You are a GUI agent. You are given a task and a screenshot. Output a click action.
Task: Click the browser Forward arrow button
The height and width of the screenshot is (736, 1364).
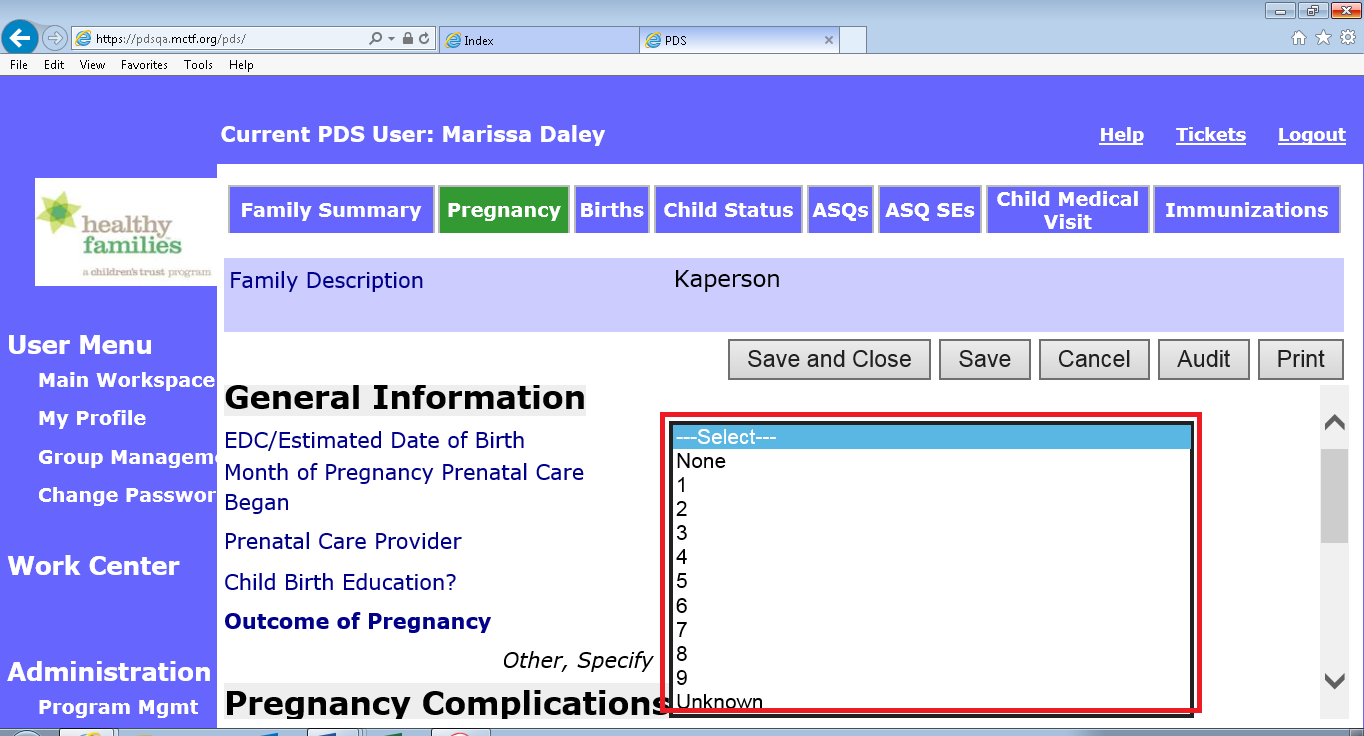coord(55,38)
